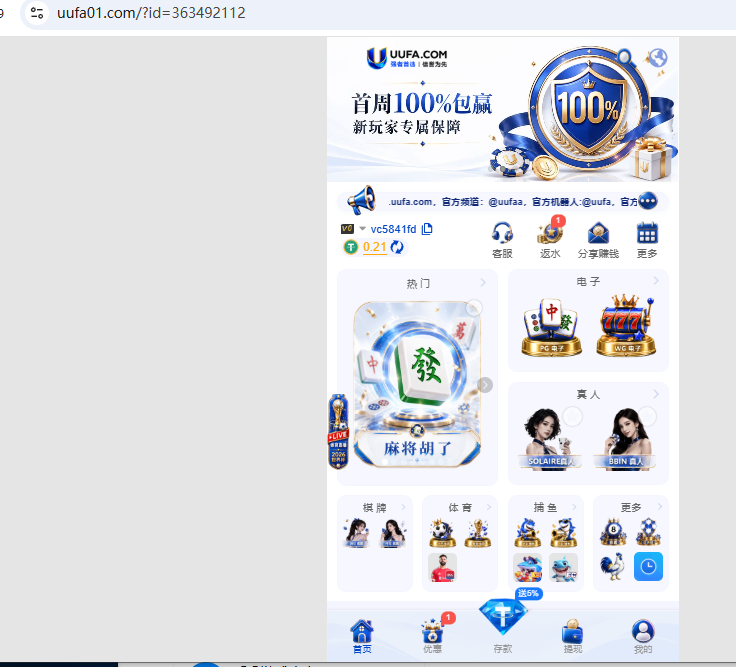This screenshot has height=667, width=736.
Task: Open the golden trophy icon under 体育
Action: click(x=478, y=533)
